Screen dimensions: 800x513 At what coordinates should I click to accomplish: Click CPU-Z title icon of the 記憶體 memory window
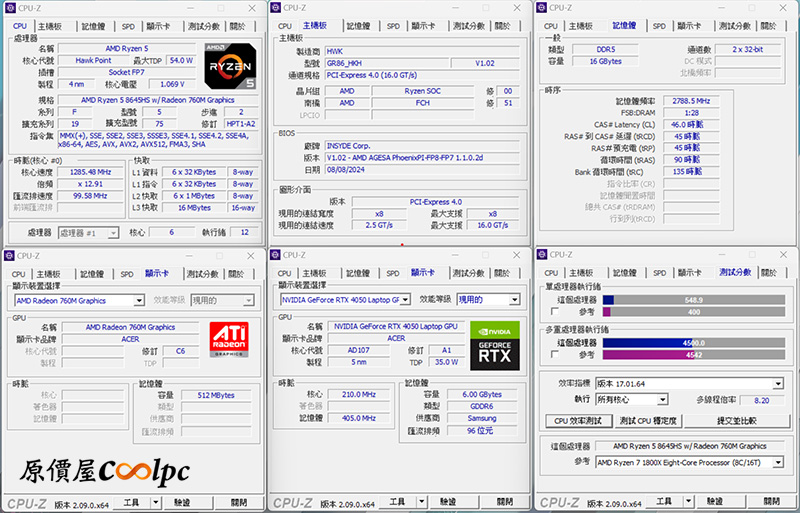[x=542, y=7]
